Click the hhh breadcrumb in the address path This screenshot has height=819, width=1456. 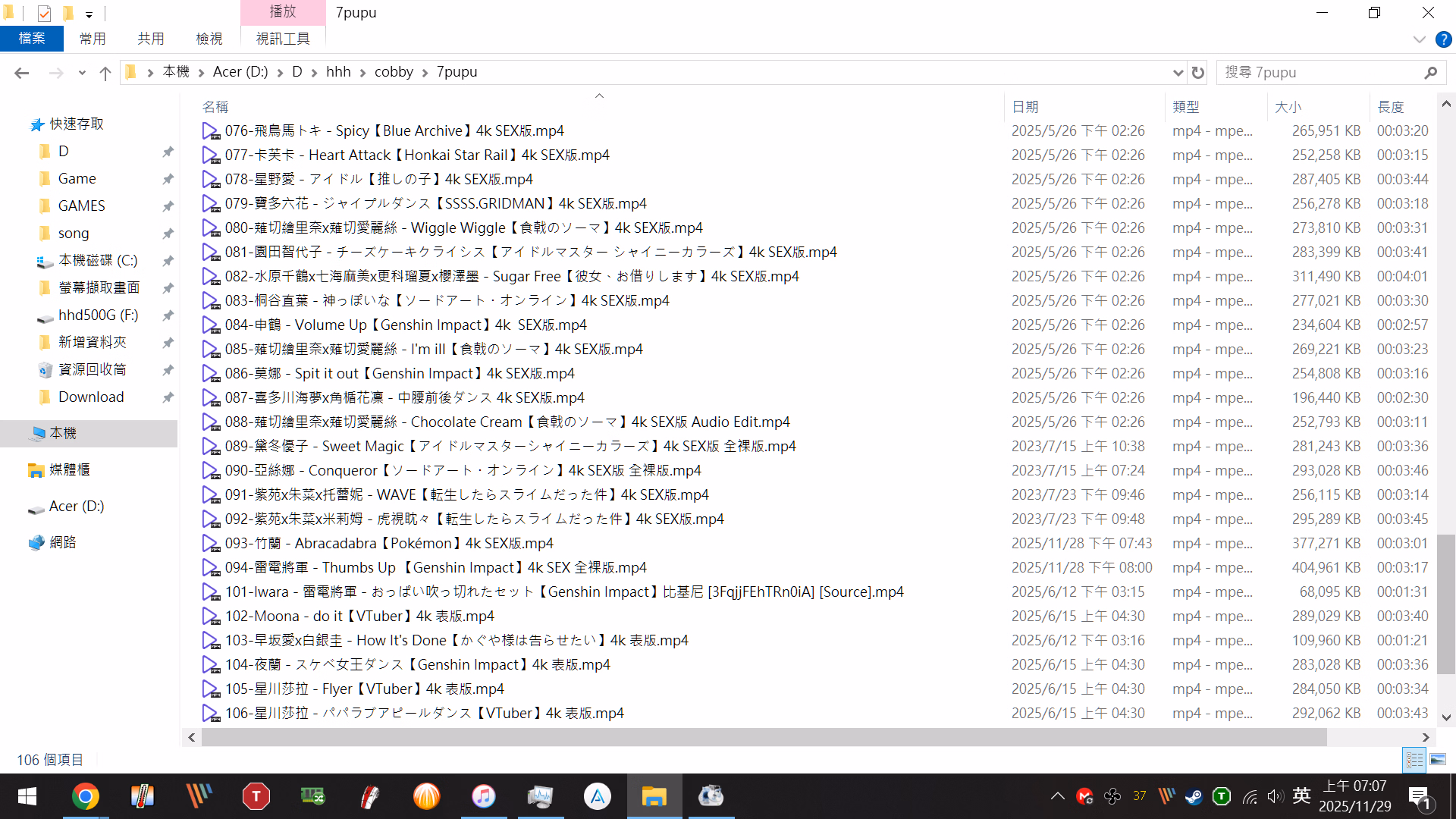tap(338, 72)
